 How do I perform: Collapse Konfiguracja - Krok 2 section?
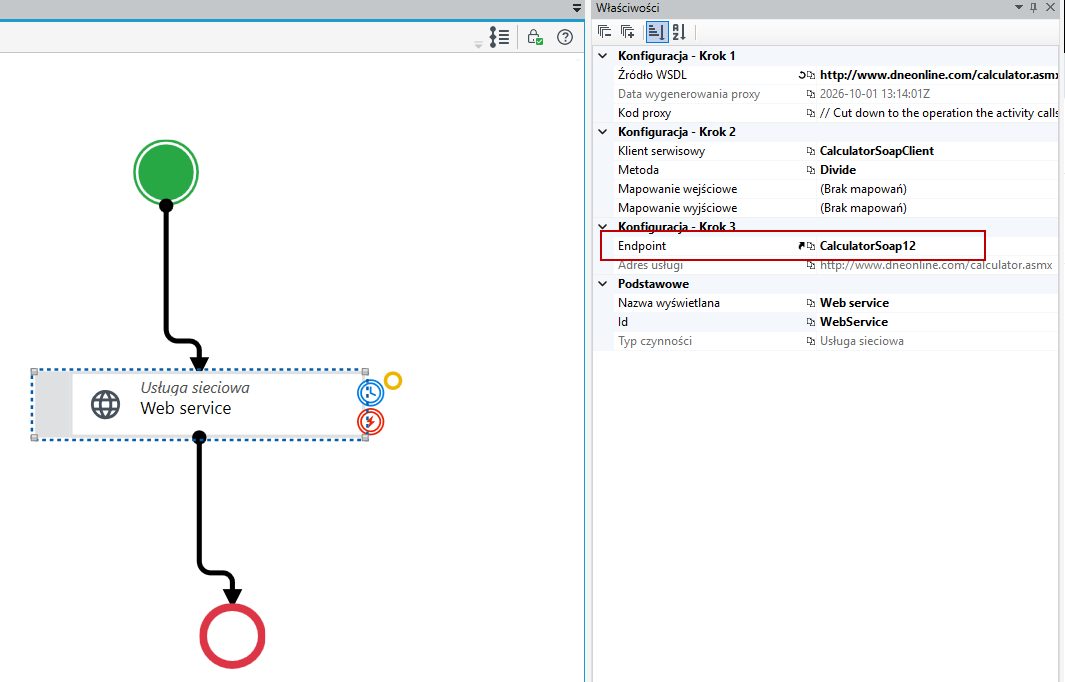pos(602,132)
